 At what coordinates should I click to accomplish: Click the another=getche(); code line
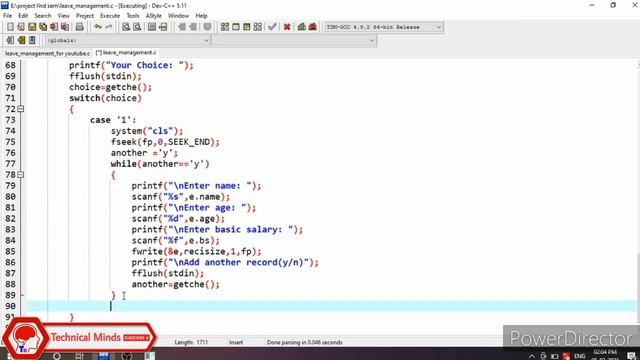[x=175, y=284]
